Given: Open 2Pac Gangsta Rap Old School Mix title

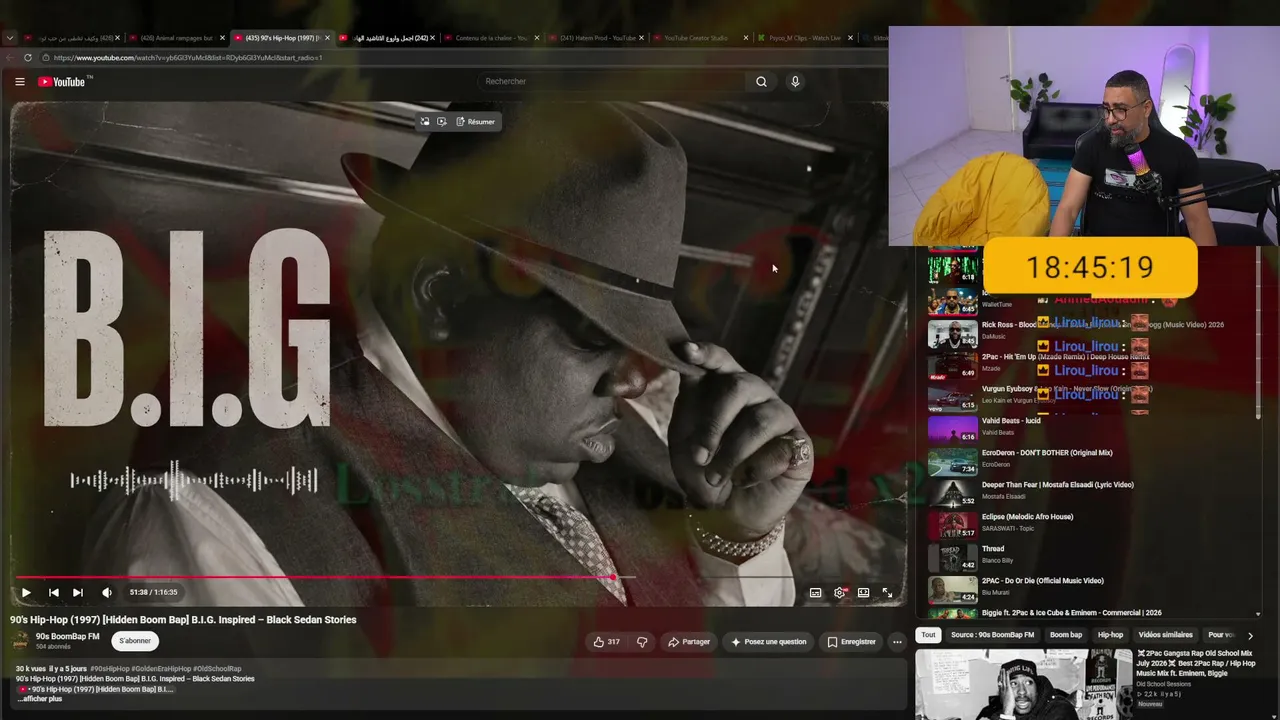Looking at the screenshot, I should click(x=1195, y=663).
